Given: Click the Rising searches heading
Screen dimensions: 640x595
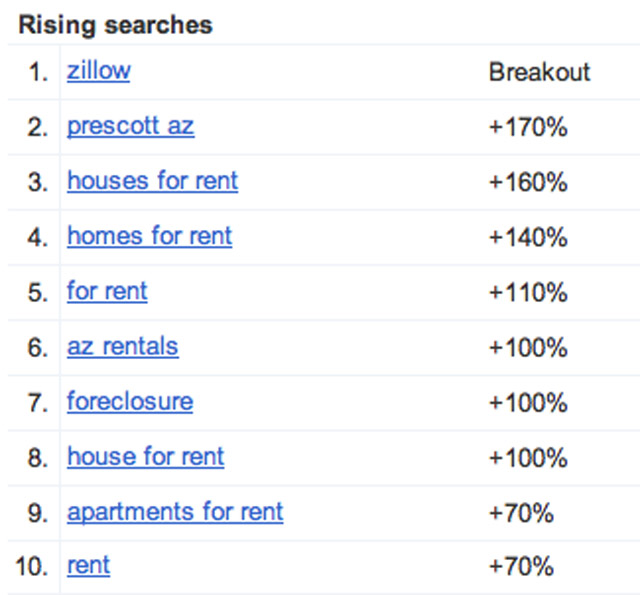Looking at the screenshot, I should click(116, 25).
